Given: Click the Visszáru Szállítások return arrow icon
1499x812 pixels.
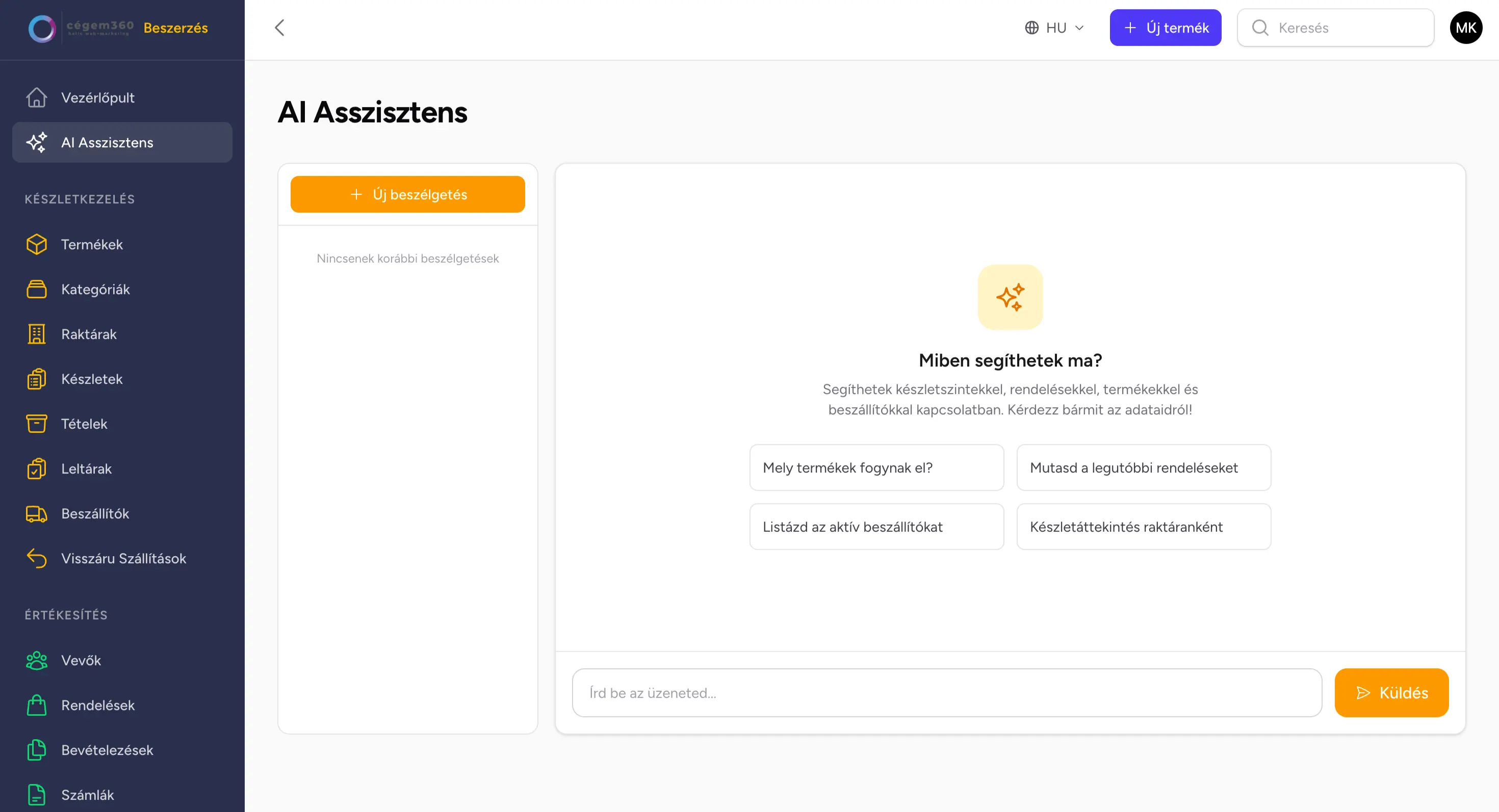Looking at the screenshot, I should tap(36, 558).
